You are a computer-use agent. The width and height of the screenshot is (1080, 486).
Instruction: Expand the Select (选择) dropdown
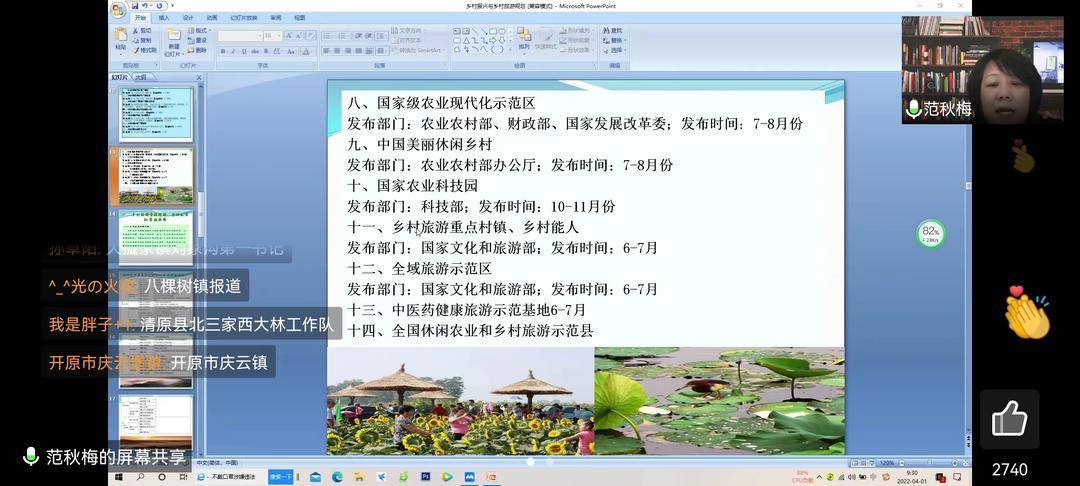[x=616, y=50]
